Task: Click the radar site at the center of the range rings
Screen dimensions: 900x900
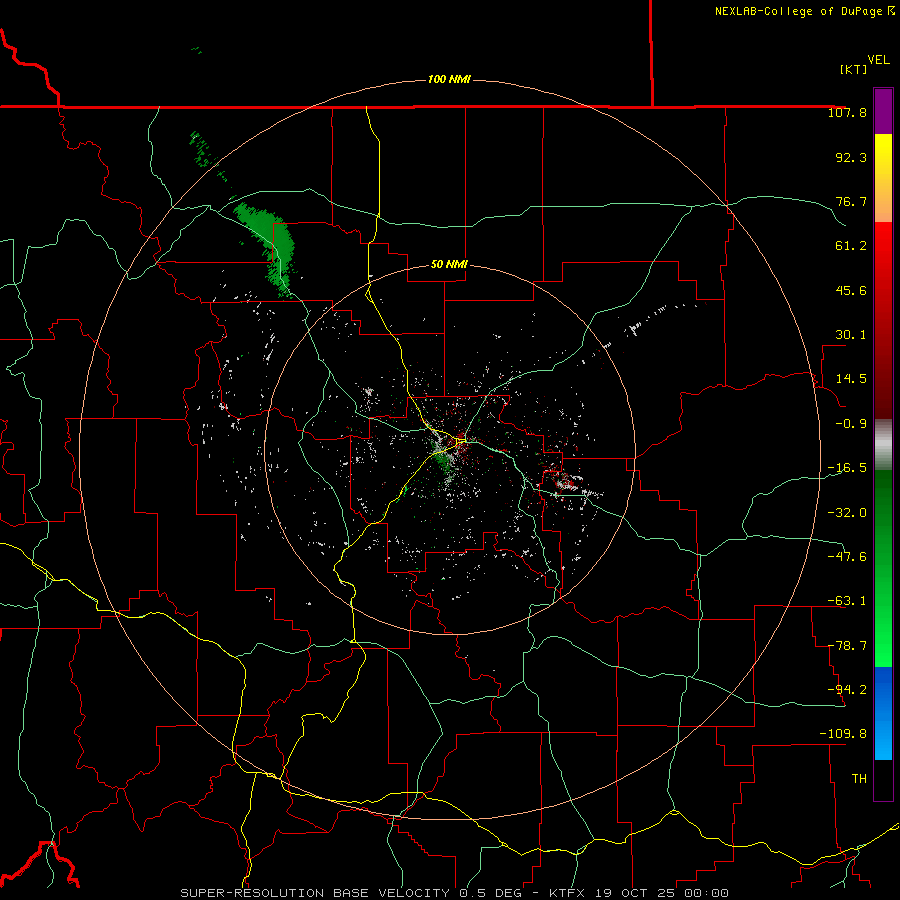Action: [449, 449]
